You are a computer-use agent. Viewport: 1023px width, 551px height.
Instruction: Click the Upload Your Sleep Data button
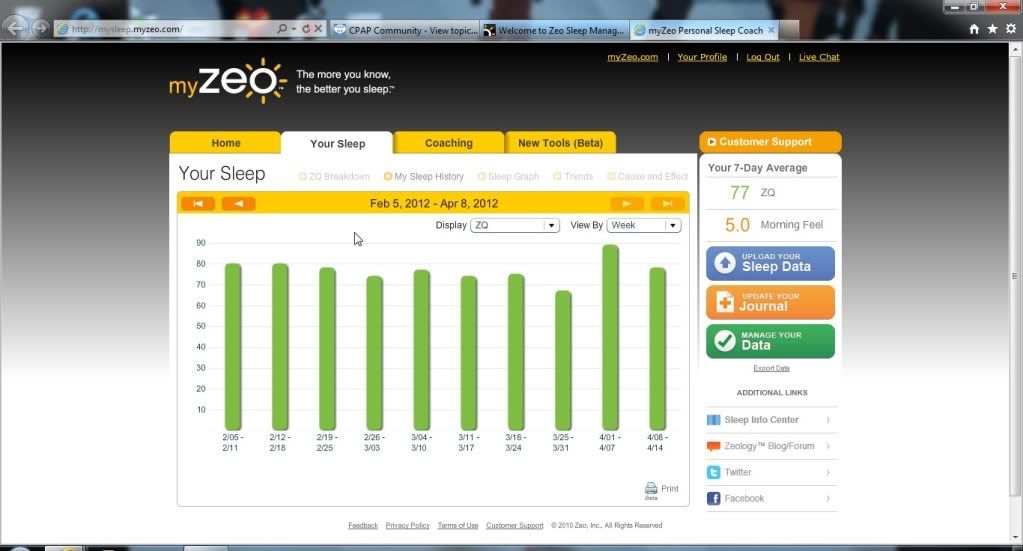771,263
